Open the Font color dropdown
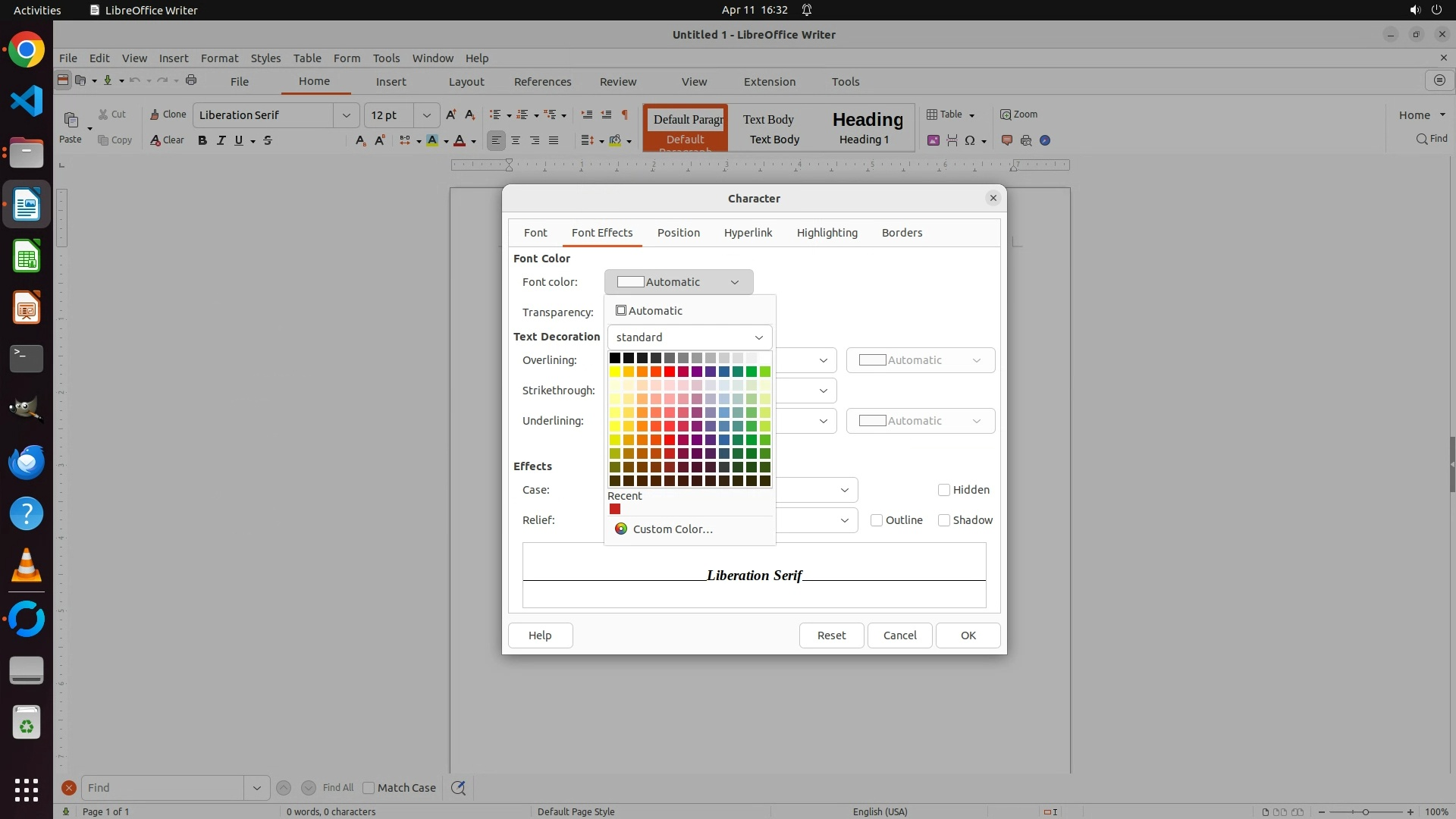The width and height of the screenshot is (1456, 819). [x=679, y=282]
